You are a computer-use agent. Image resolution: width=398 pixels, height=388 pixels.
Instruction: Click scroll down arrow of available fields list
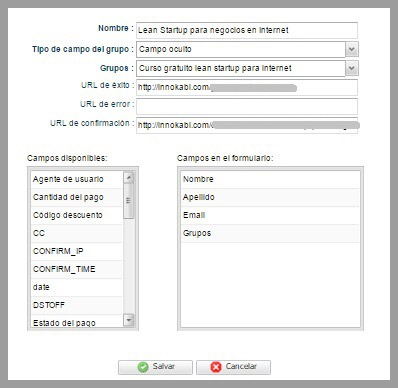pos(129,320)
